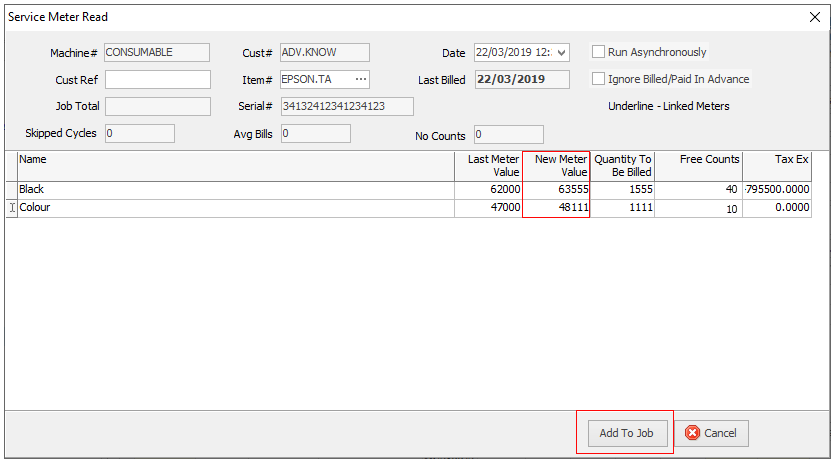Click the Quantity To Be Billed header
The width and height of the screenshot is (831, 459).
click(622, 165)
